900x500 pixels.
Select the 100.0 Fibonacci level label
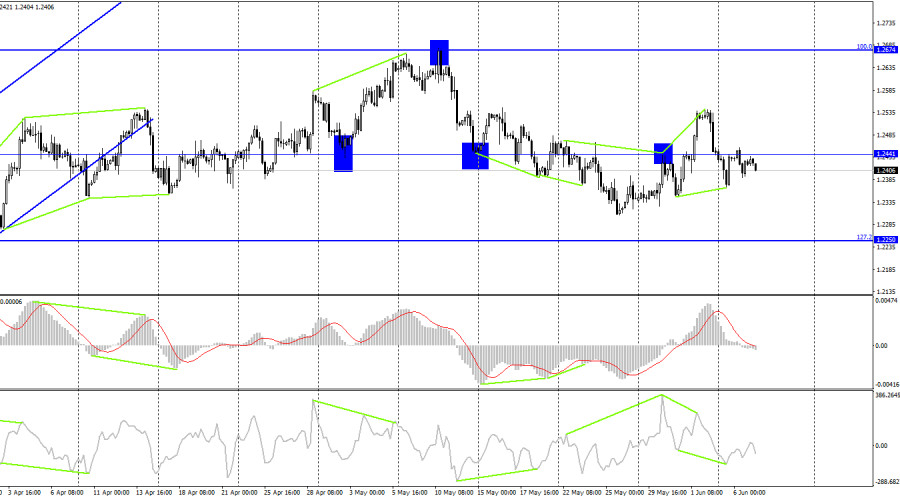pyautogui.click(x=864, y=46)
